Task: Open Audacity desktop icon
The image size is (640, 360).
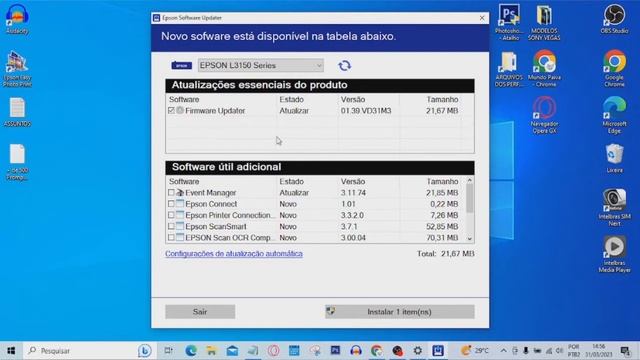Action: [17, 18]
